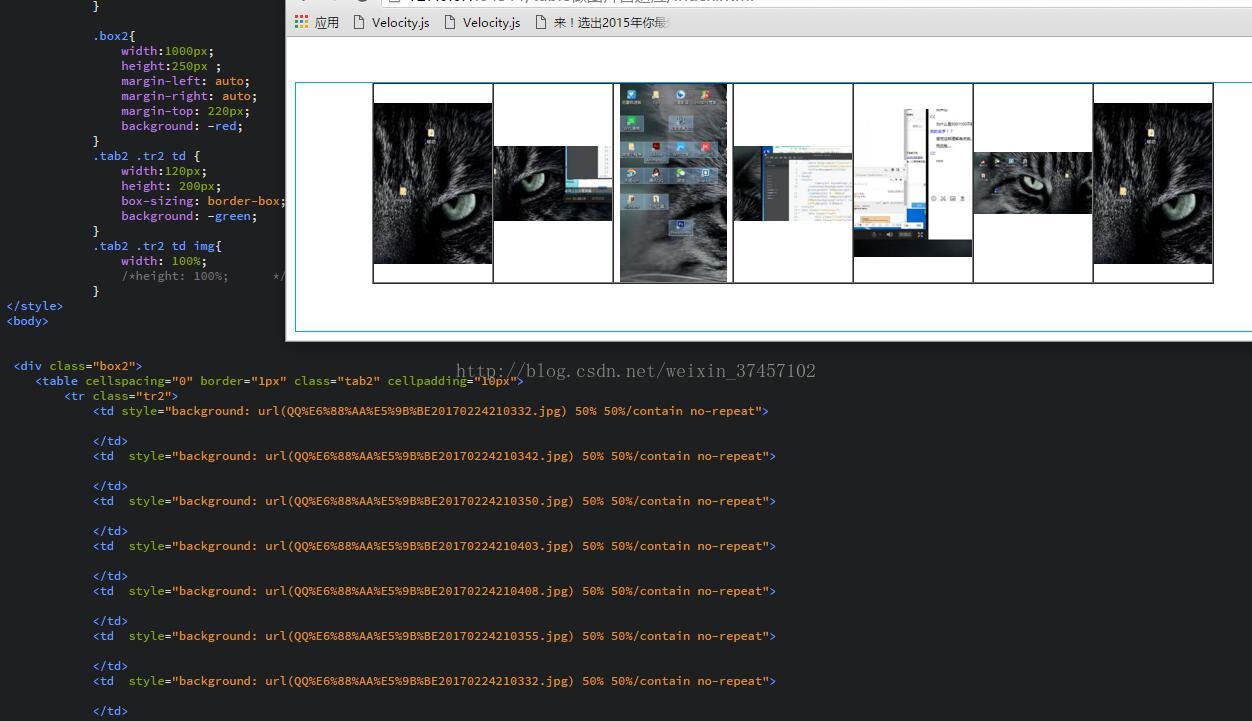Open the 应用 apps grid shortcut
This screenshot has width=1252, height=721.
[317, 22]
